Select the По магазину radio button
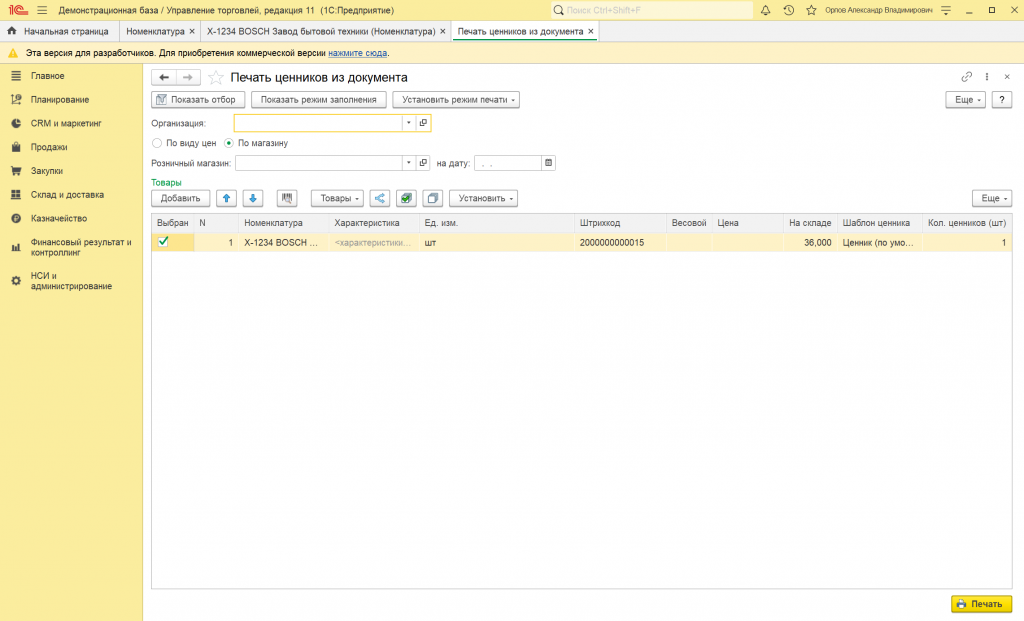Image resolution: width=1024 pixels, height=621 pixels. coord(229,143)
